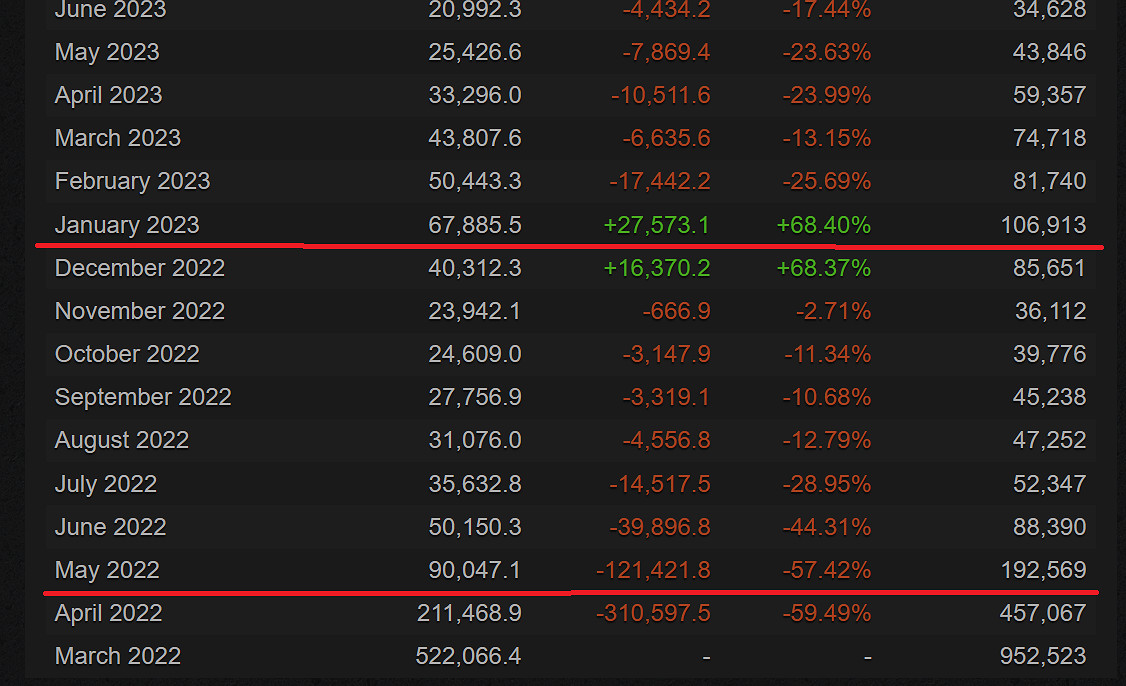Click the +27,573.1 gain value
Viewport: 1126px width, 686px height.
(656, 225)
